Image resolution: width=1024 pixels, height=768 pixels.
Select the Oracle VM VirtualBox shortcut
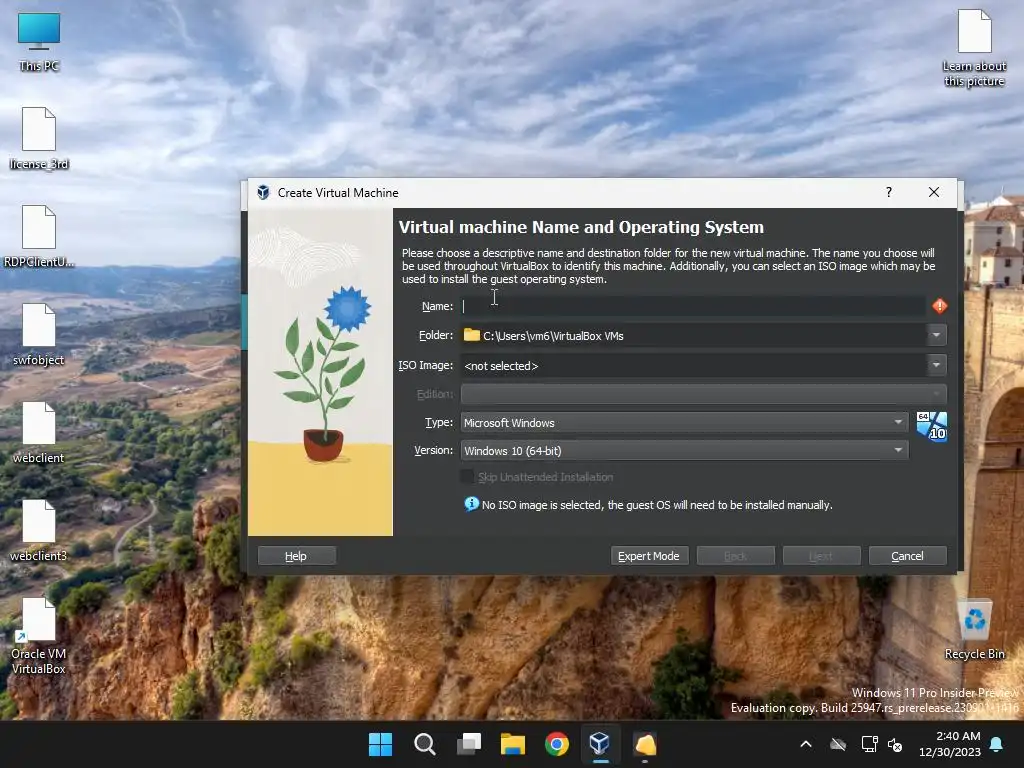click(39, 636)
